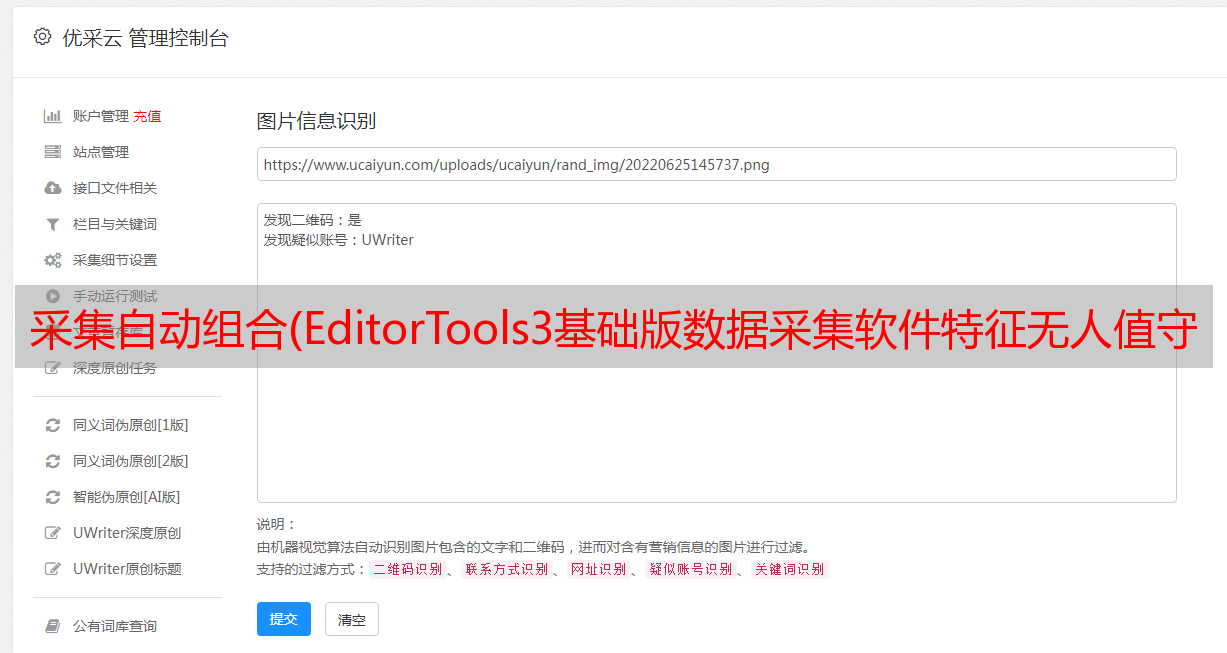This screenshot has width=1227, height=653.
Task: Open 接口文件相关 menu item
Action: point(115,188)
